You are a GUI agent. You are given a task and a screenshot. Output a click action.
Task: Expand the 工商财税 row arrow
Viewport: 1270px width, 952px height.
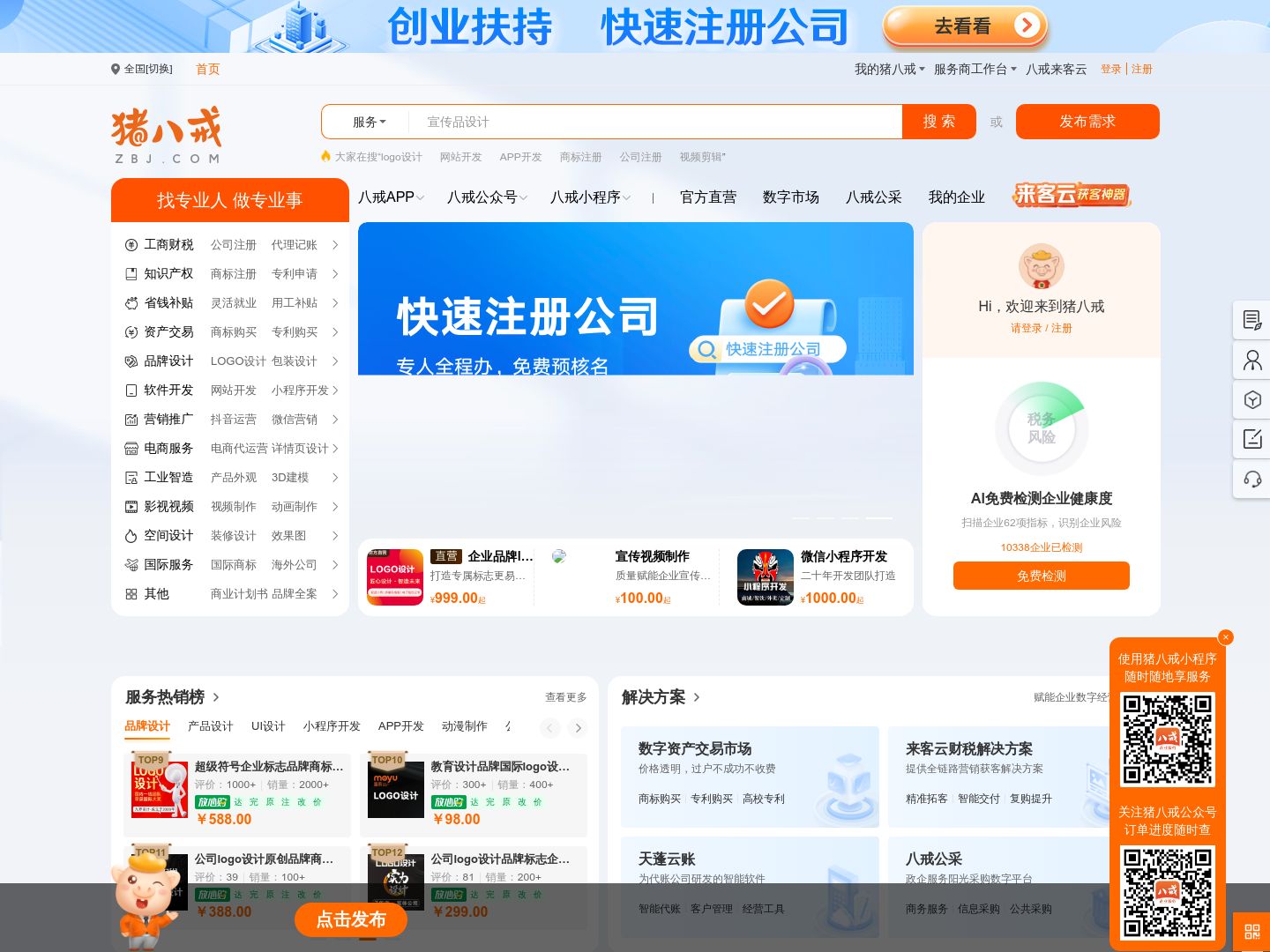click(x=335, y=245)
